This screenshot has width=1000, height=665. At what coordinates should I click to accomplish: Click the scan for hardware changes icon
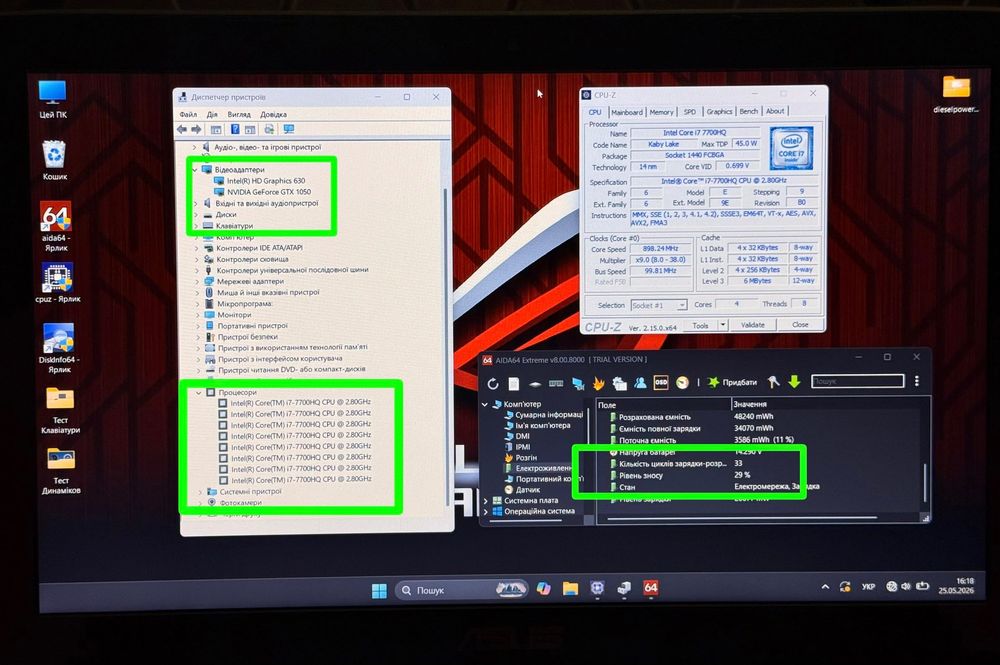pos(269,129)
